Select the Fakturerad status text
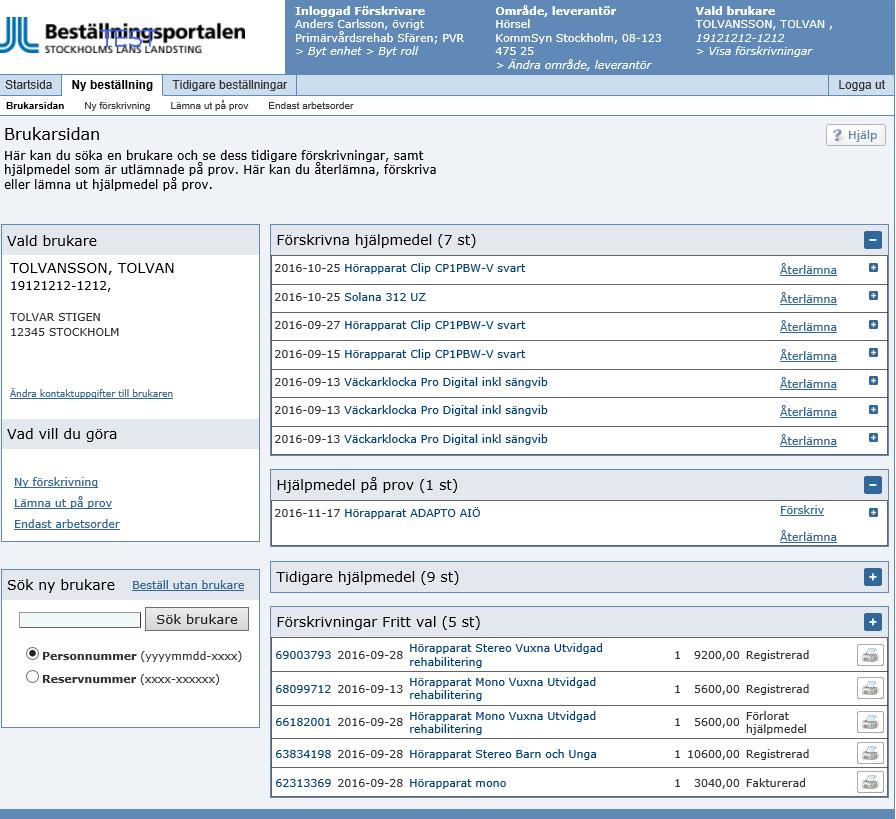Screen dimensions: 896x819 tap(775, 784)
